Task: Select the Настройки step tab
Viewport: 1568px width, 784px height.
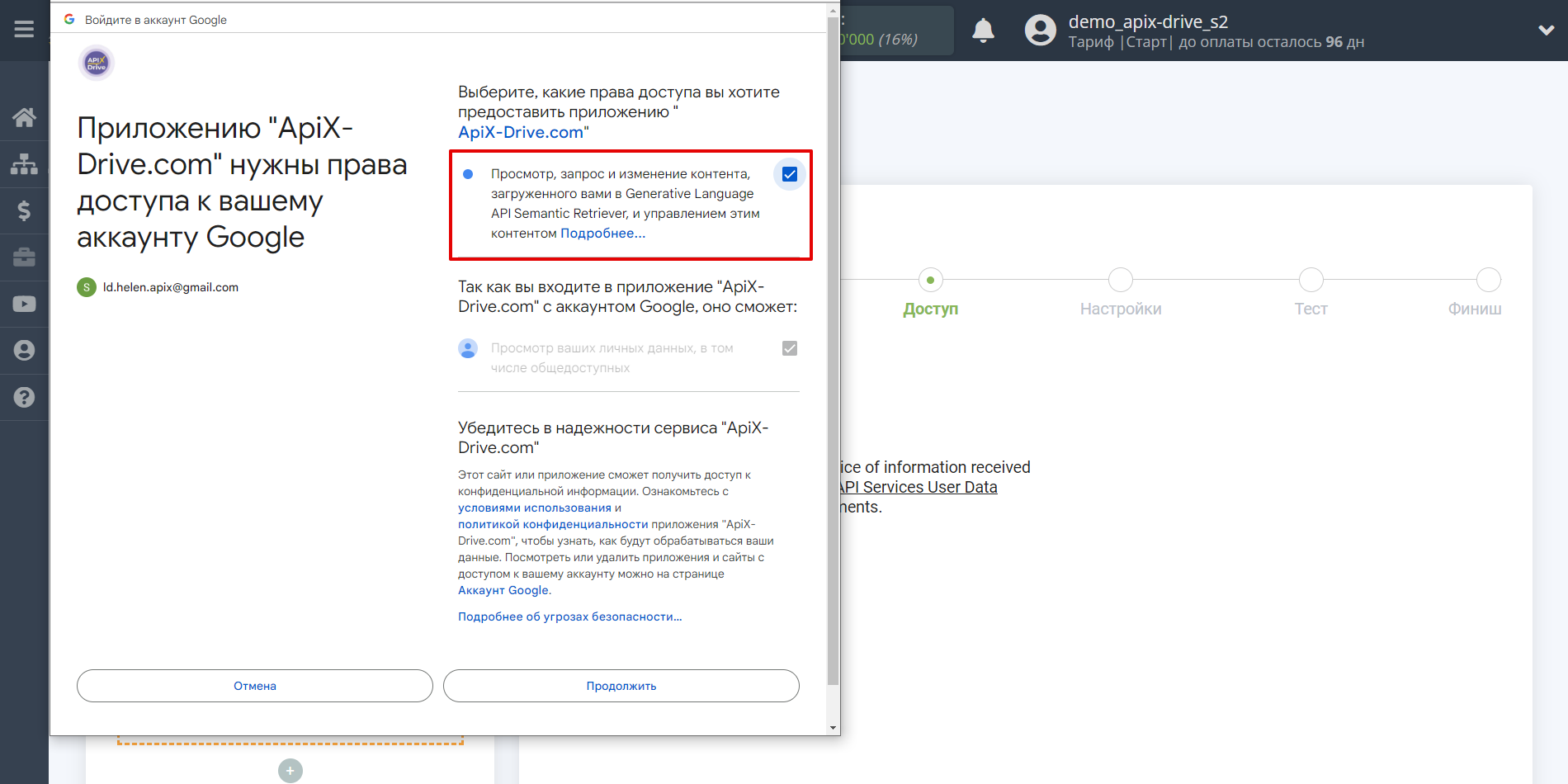Action: [1121, 309]
